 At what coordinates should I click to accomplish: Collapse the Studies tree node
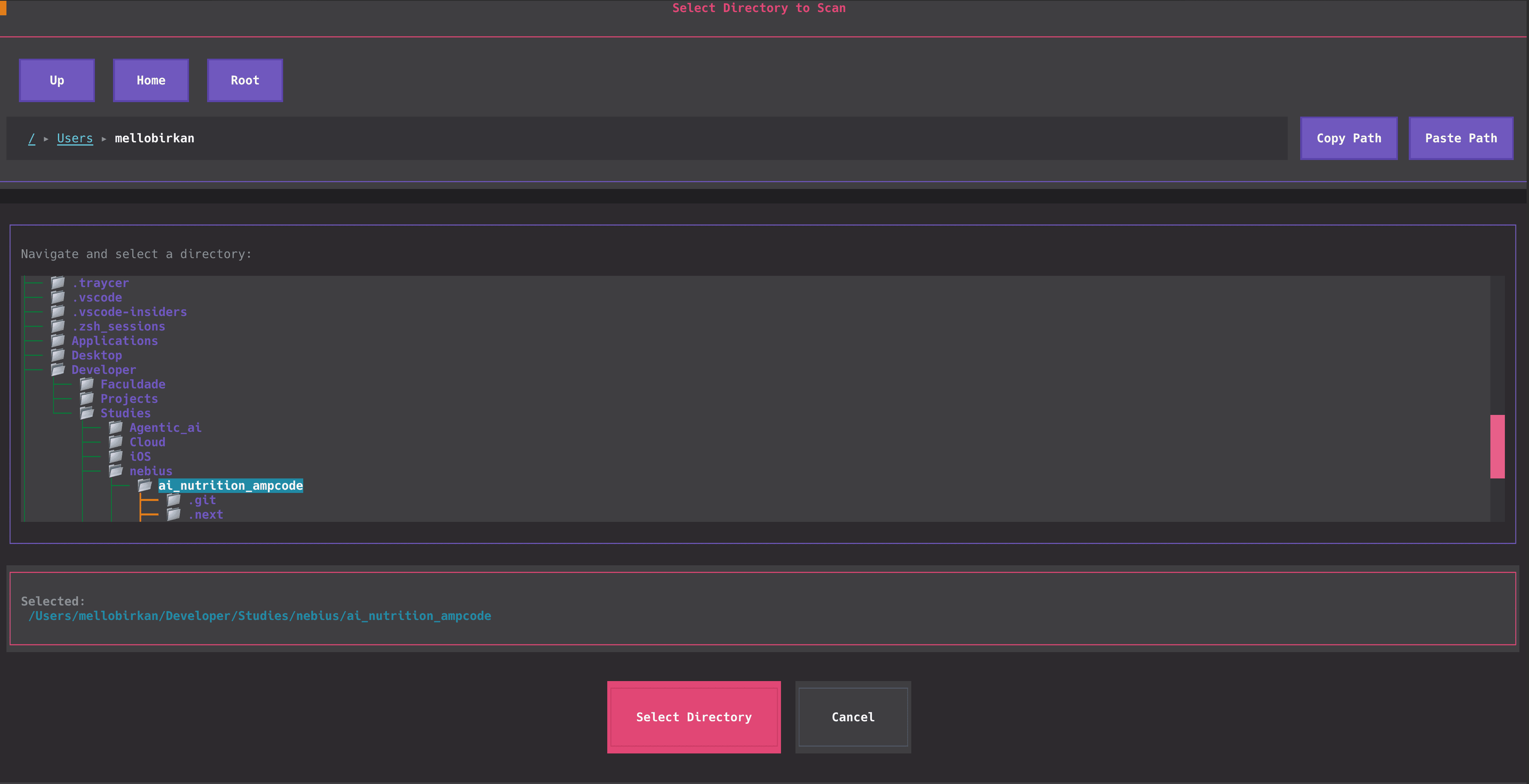click(x=125, y=413)
